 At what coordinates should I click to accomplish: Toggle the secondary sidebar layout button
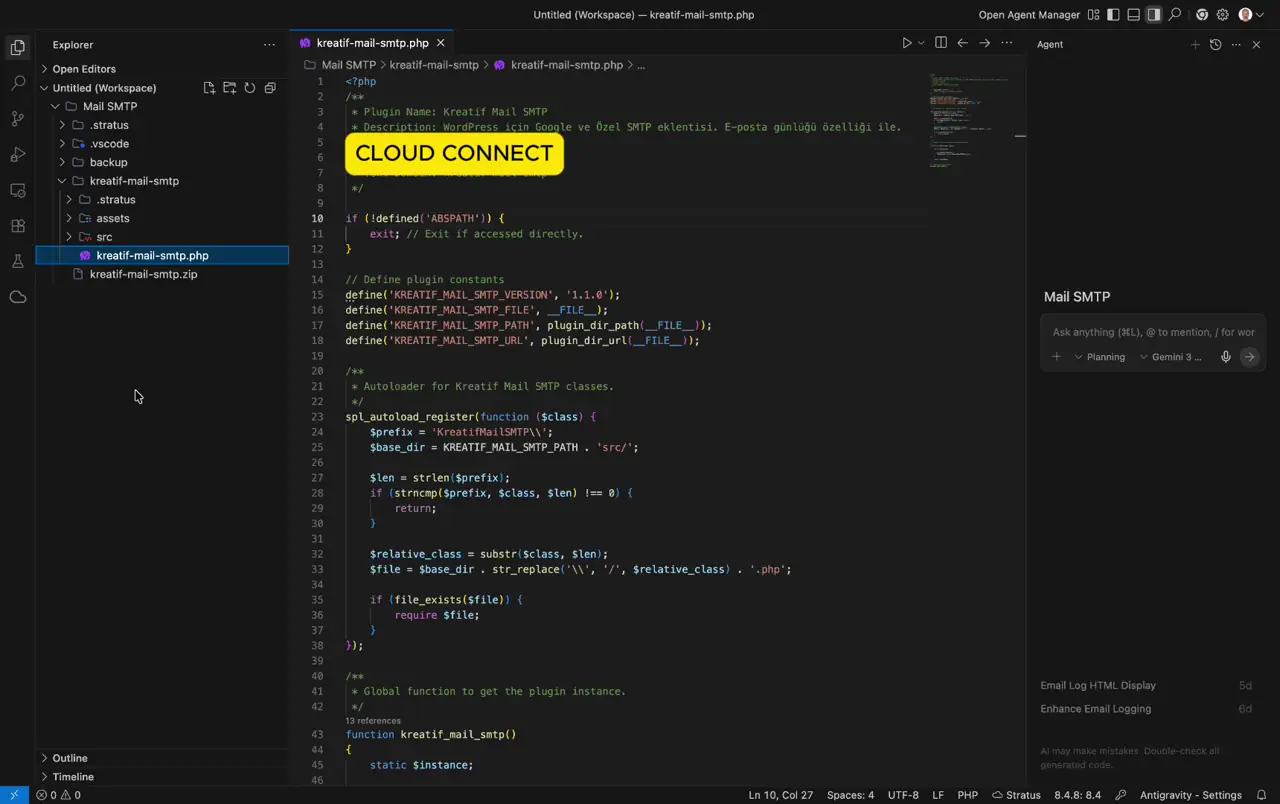tap(1153, 15)
